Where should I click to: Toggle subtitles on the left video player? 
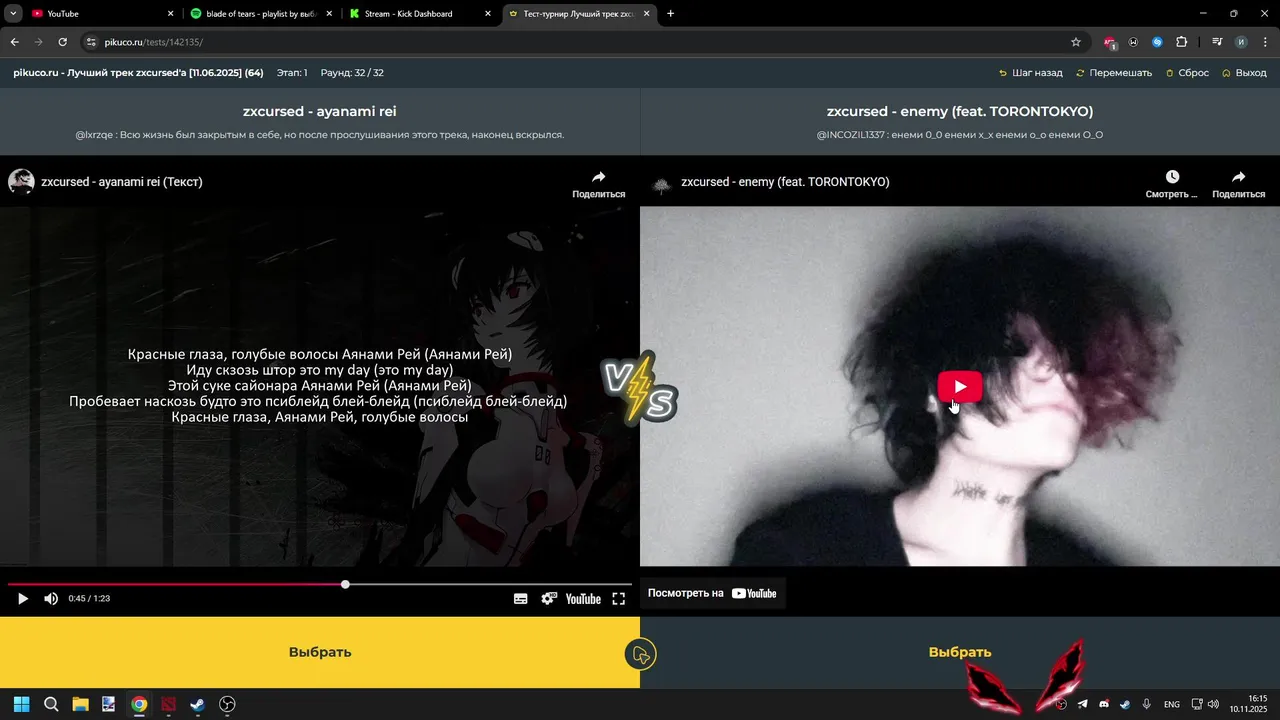pos(521,599)
